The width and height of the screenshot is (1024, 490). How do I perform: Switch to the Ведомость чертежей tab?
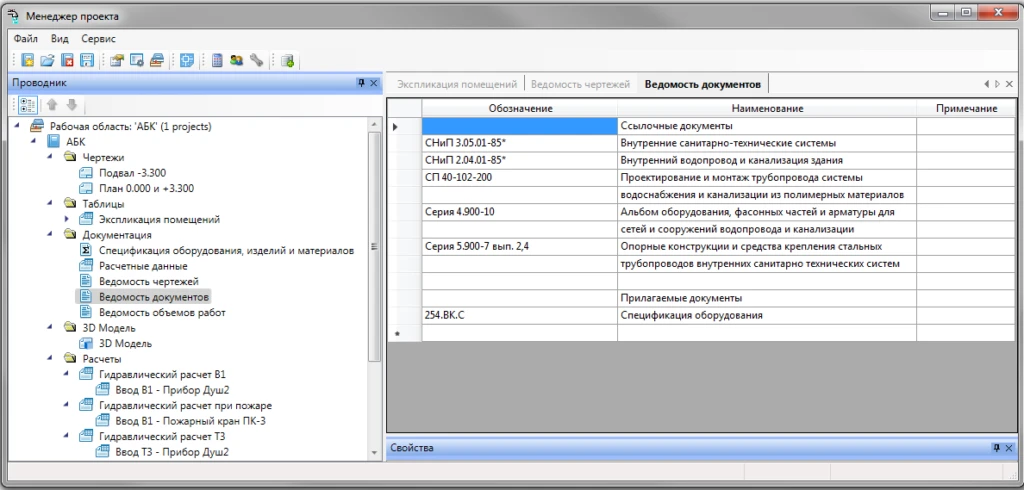pyautogui.click(x=580, y=84)
